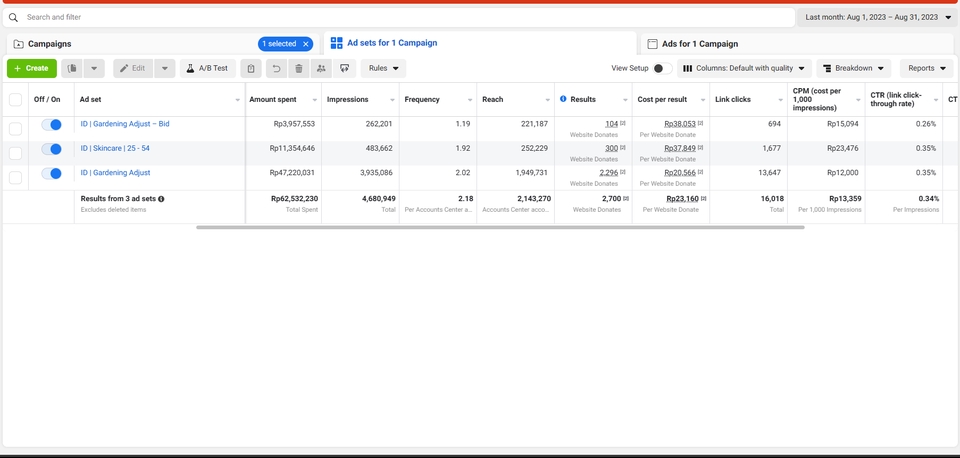Screen dimensions: 960x458
Task: Open Ad set column sort arrow
Action: tap(238, 100)
